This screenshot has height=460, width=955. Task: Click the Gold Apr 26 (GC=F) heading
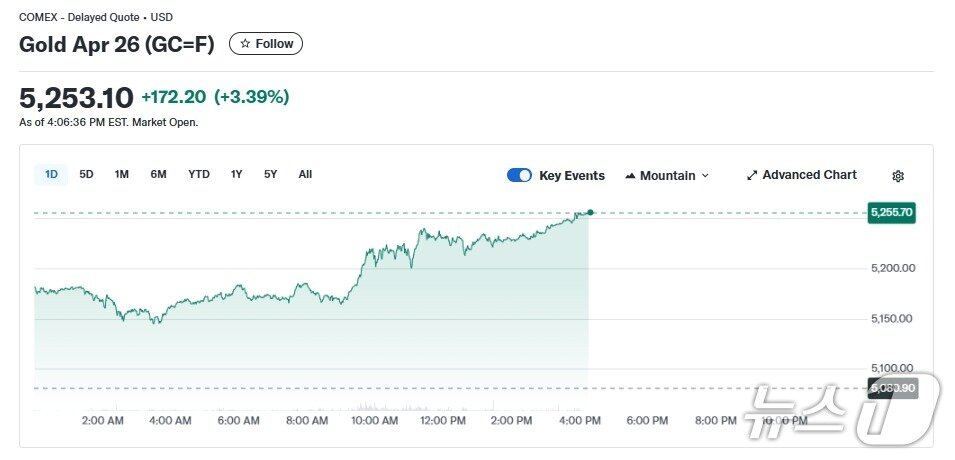click(x=117, y=45)
